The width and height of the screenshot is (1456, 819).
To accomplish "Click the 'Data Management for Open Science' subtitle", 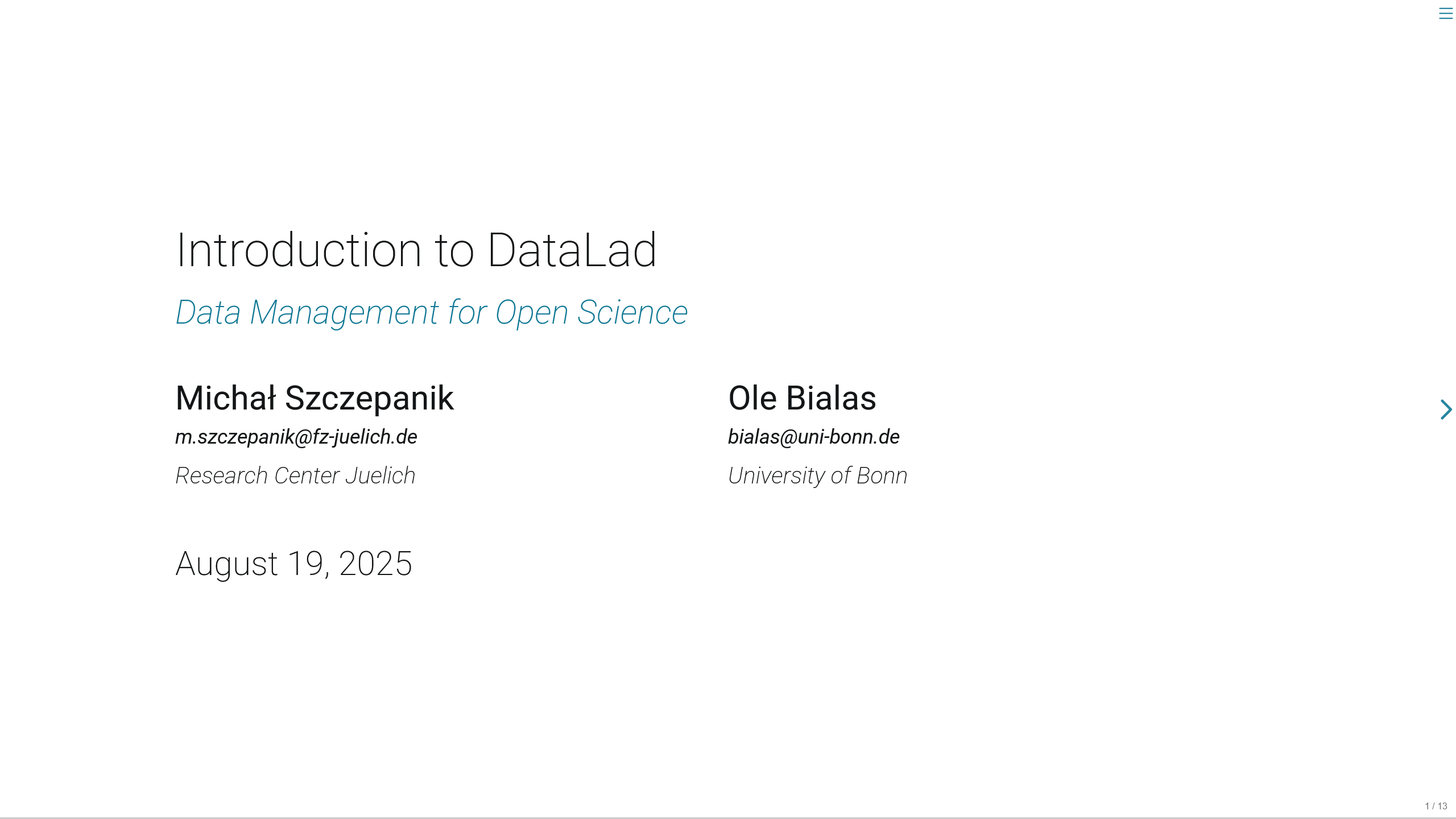I will point(432,313).
